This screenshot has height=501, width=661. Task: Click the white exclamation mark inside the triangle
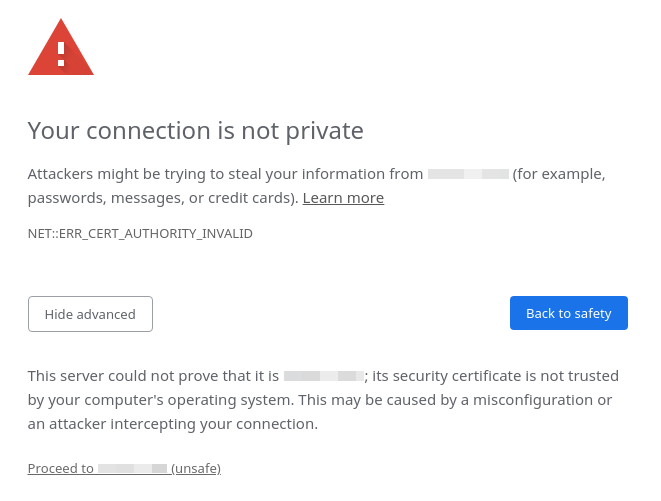[x=61, y=53]
